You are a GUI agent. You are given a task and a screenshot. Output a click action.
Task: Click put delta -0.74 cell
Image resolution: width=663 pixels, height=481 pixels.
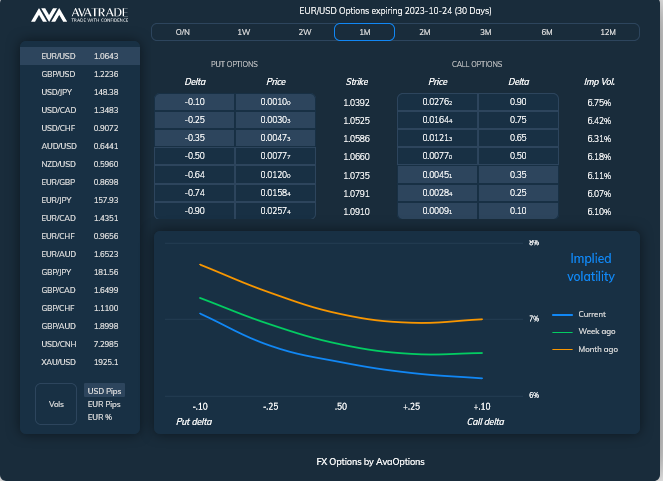click(x=195, y=193)
